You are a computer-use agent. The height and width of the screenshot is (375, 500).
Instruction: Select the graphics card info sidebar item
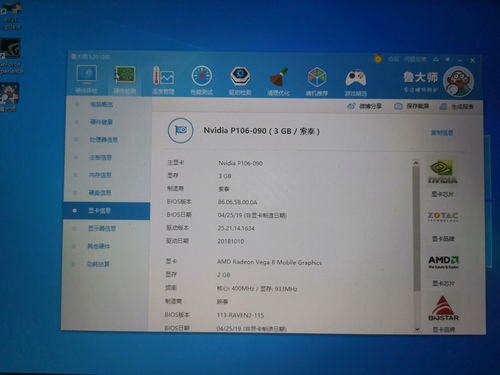106,211
